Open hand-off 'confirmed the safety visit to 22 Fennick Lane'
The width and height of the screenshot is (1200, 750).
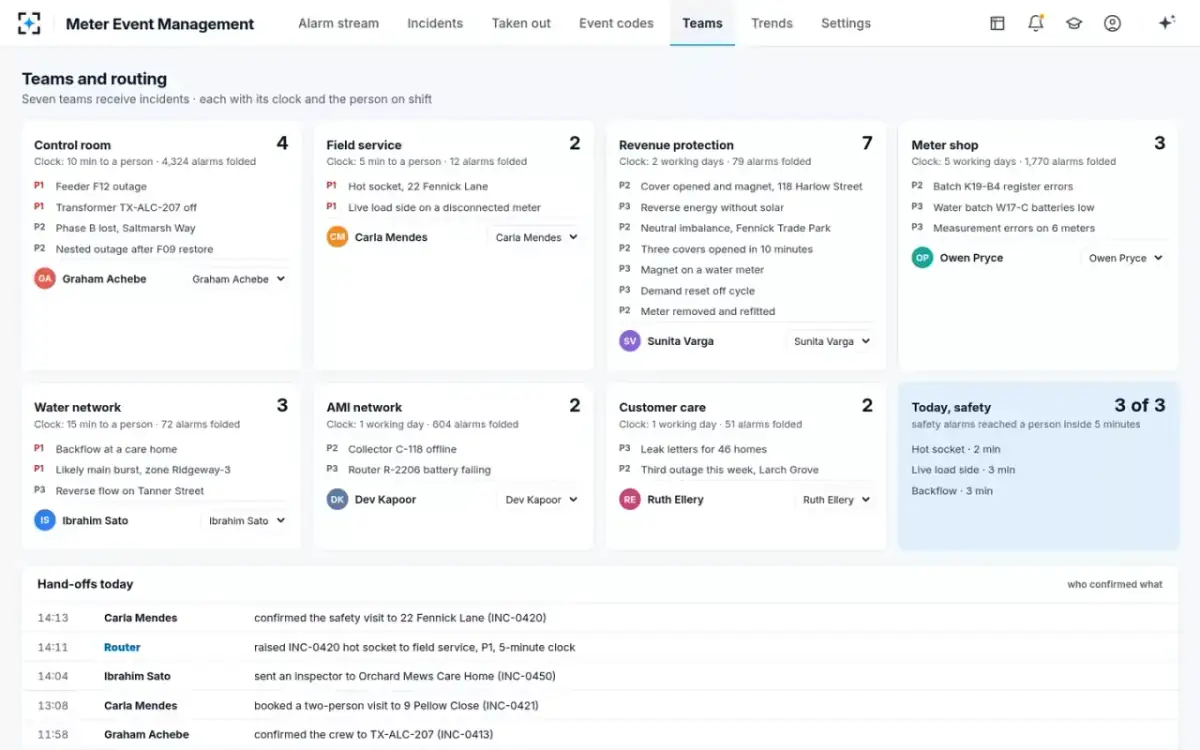(x=400, y=618)
